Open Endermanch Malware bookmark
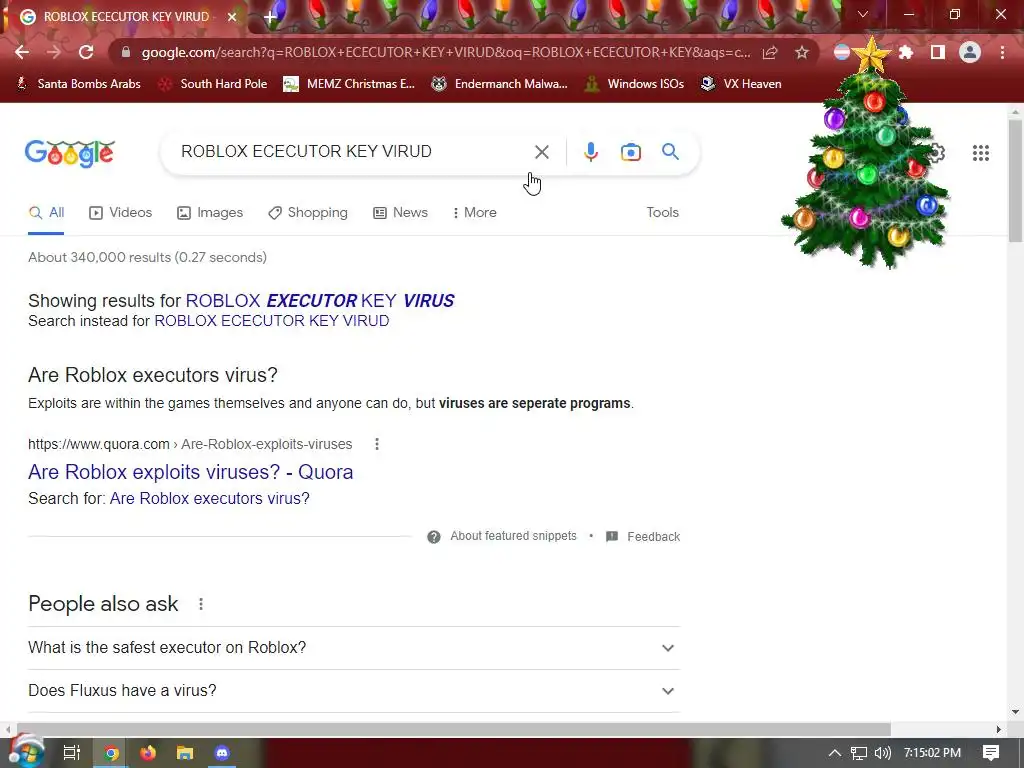1024x768 pixels. pyautogui.click(x=500, y=84)
